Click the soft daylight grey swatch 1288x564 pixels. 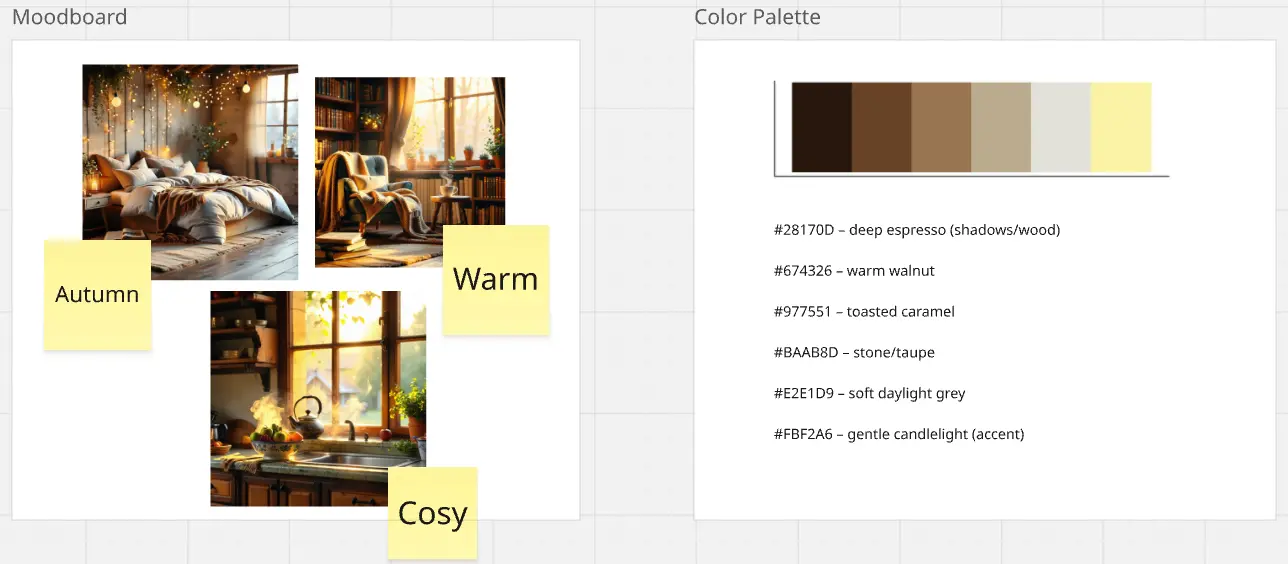pyautogui.click(x=1060, y=127)
